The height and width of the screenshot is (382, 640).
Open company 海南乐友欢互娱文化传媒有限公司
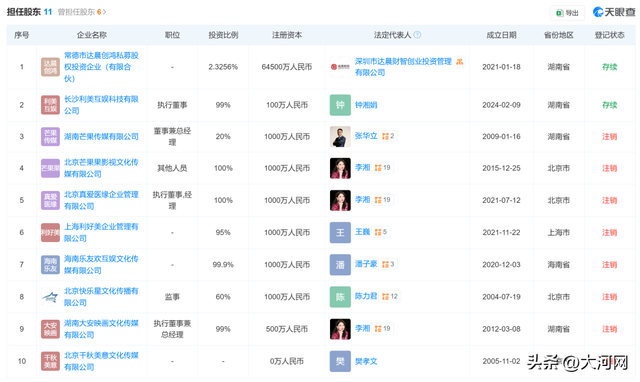click(x=101, y=265)
